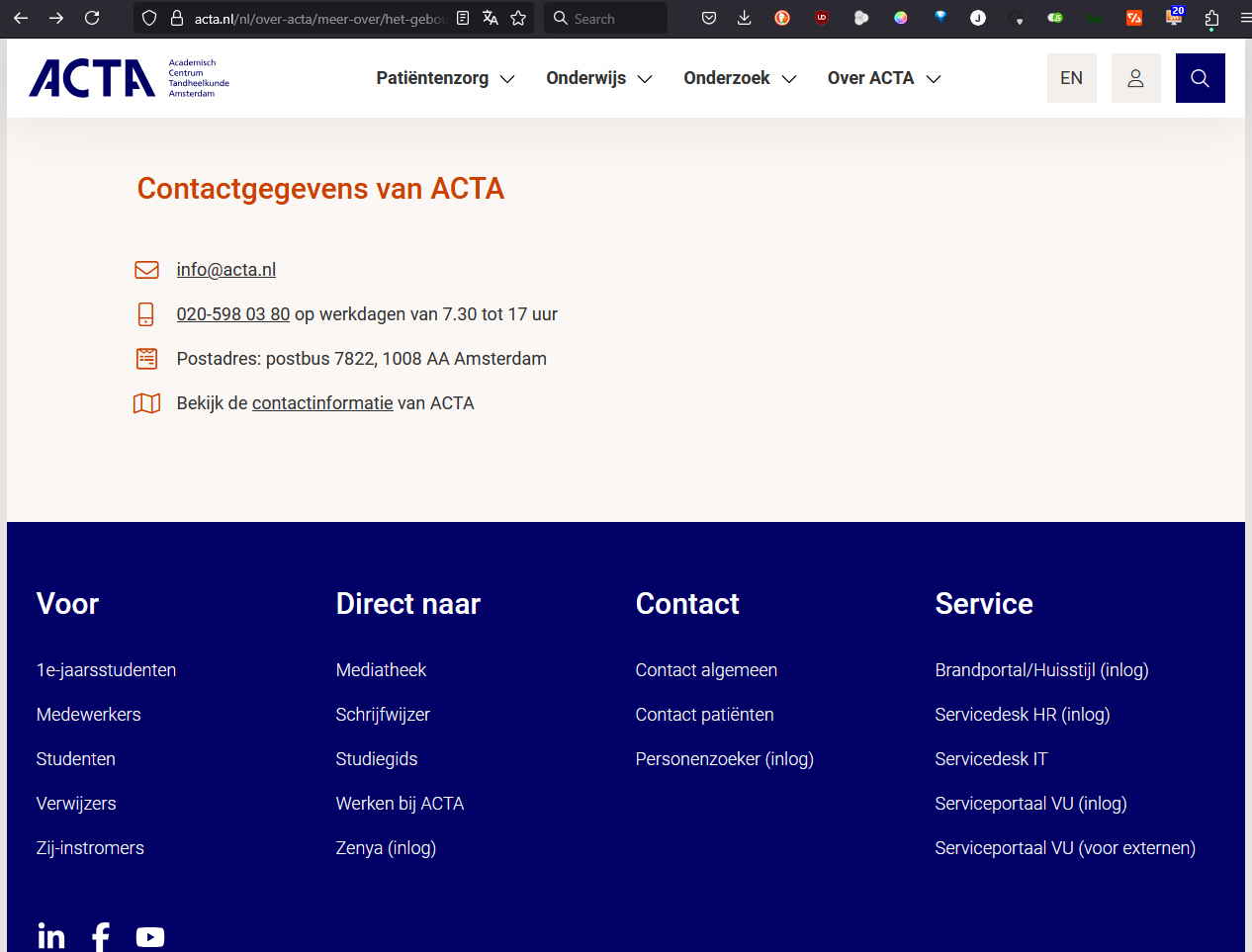The image size is (1252, 952).
Task: Open the downloads panel
Action: pyautogui.click(x=745, y=18)
